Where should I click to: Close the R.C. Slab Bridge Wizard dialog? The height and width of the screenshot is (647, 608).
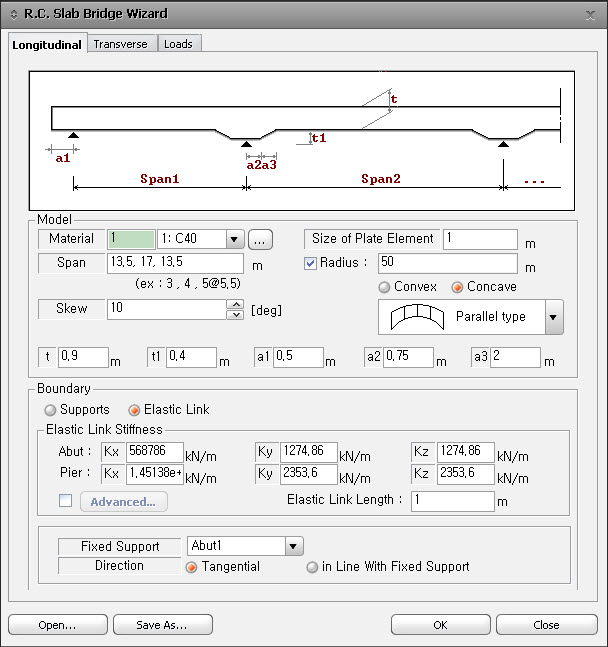[590, 14]
